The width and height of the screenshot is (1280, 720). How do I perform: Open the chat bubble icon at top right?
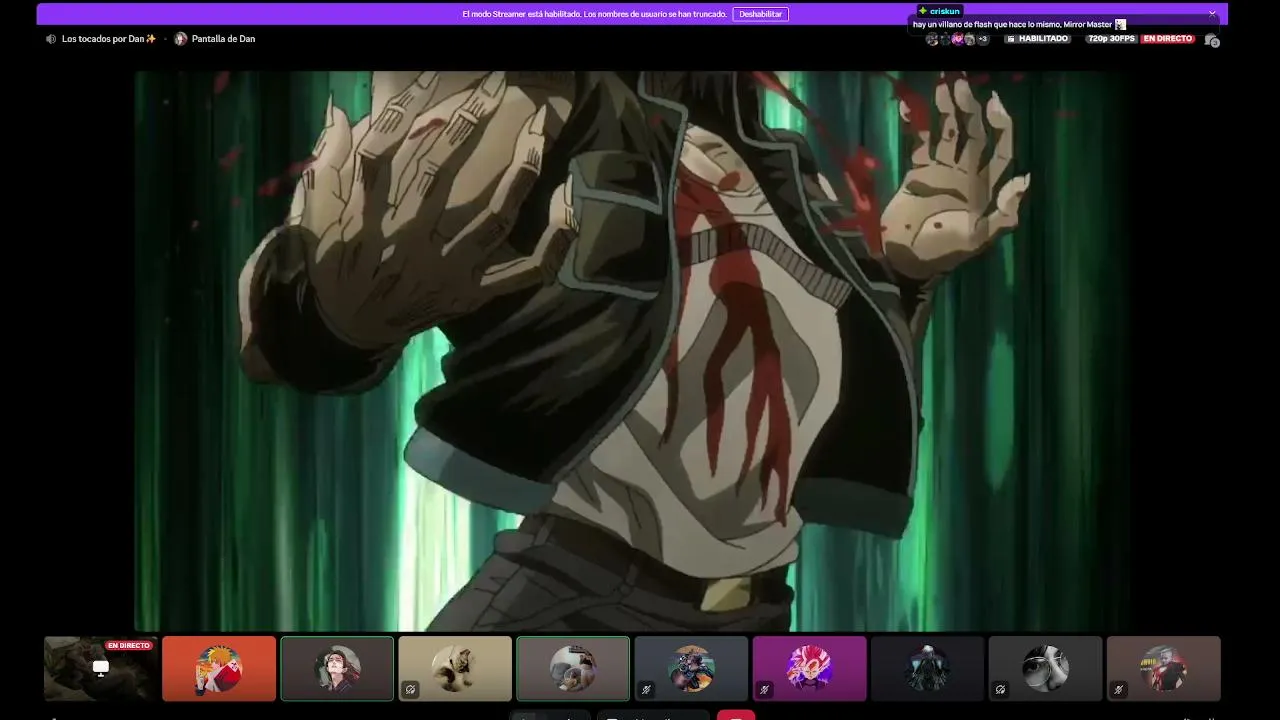pos(1211,40)
